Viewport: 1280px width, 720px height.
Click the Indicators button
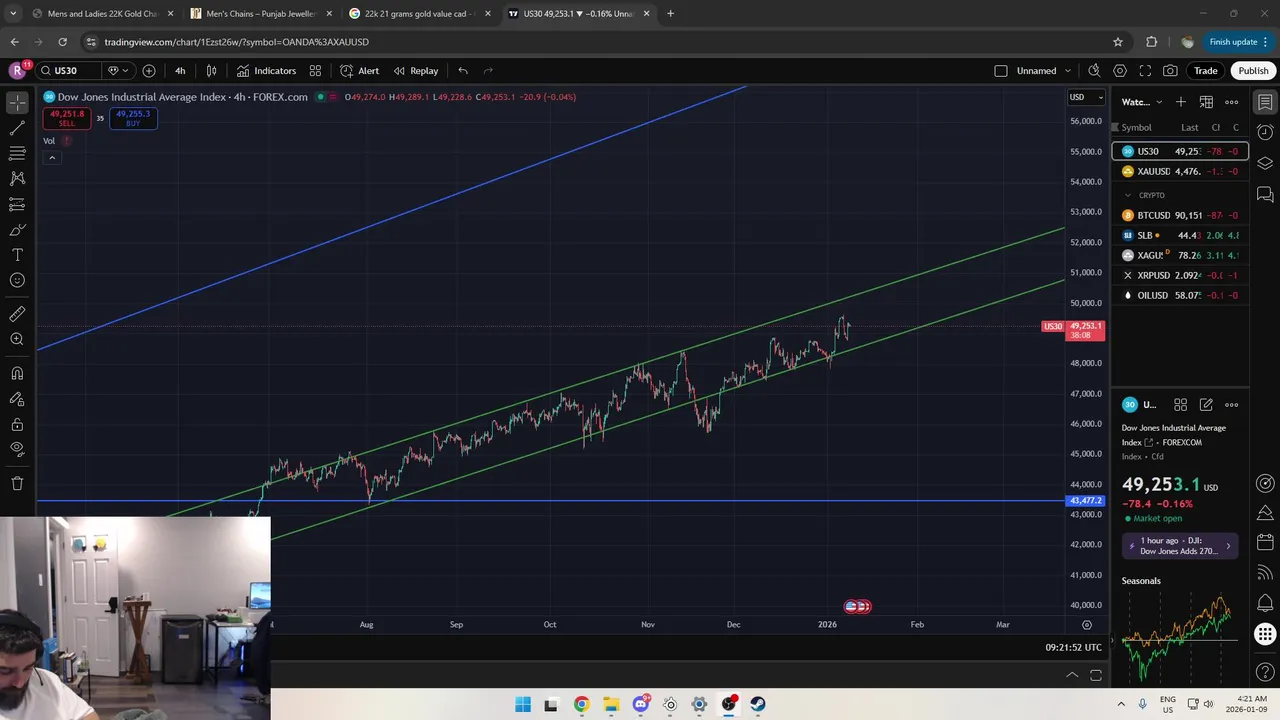click(266, 71)
